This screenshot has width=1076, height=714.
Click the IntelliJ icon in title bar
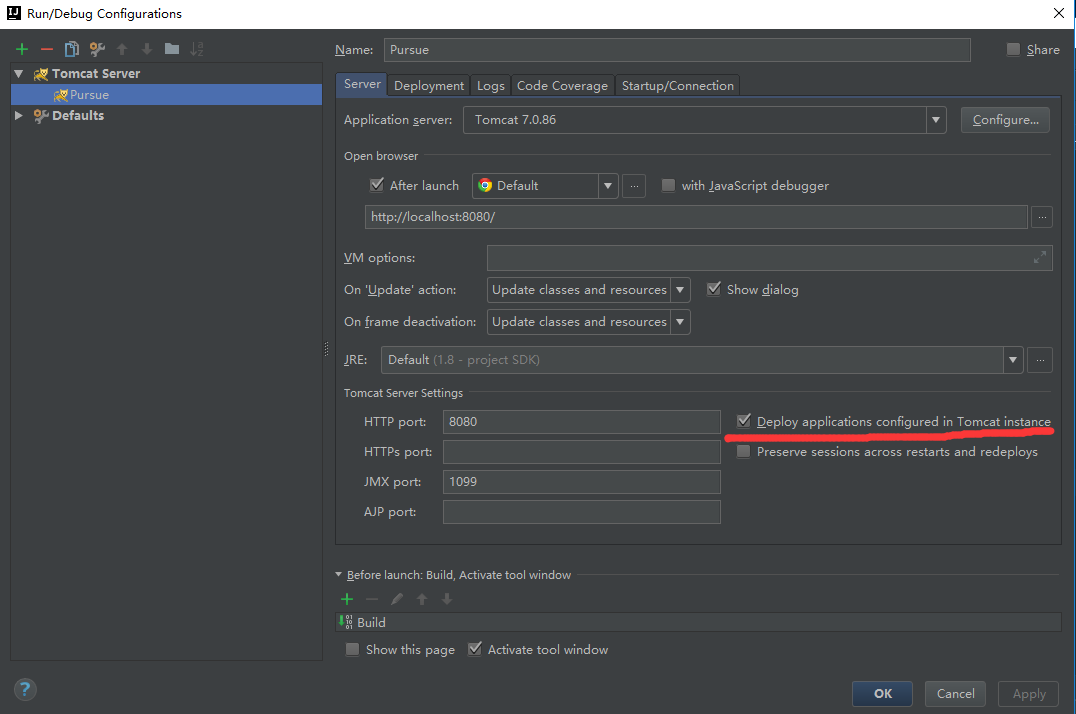(x=14, y=13)
